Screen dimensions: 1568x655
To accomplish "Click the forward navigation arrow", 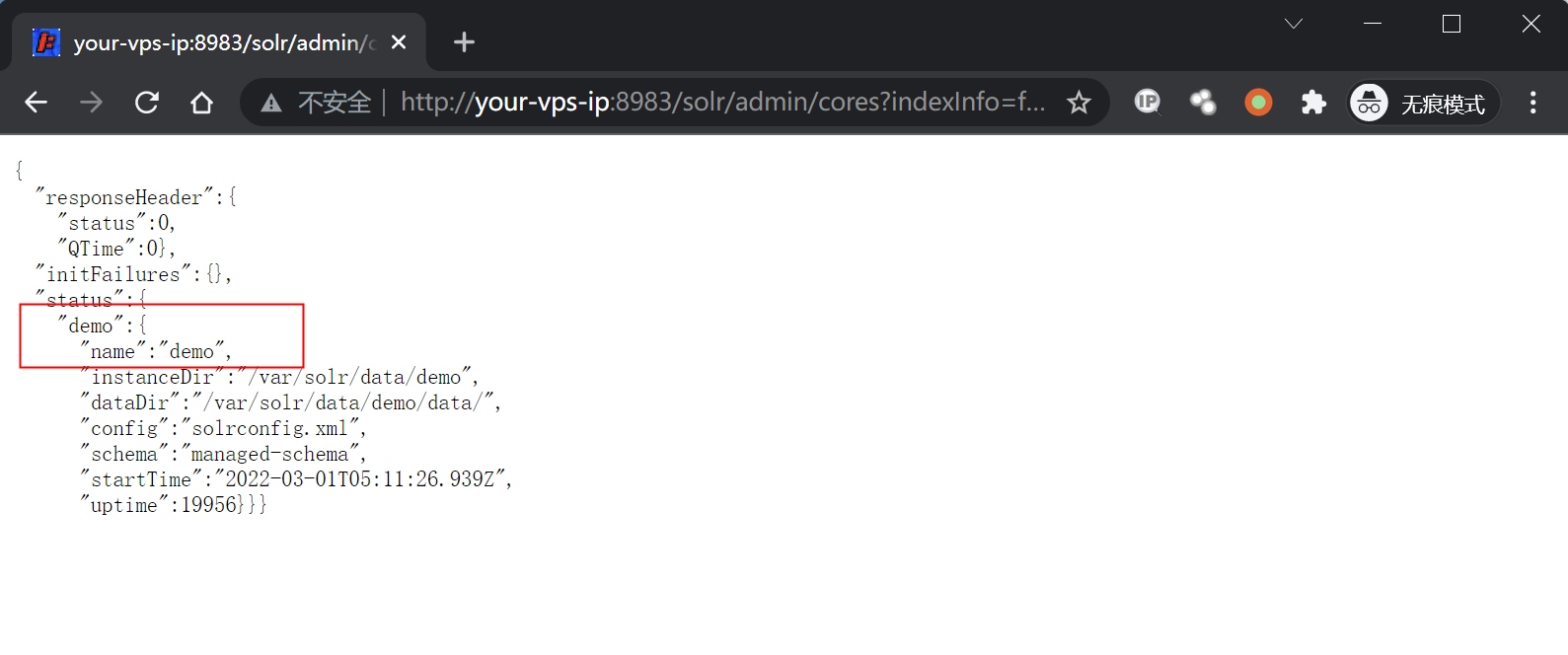I will tap(92, 103).
